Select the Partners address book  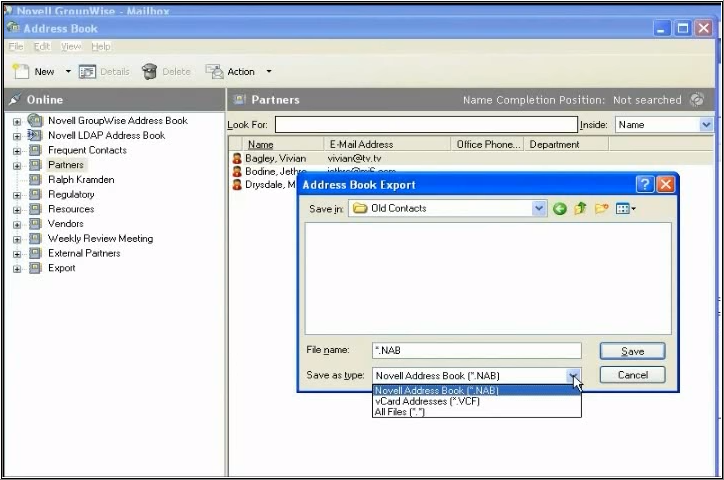click(66, 165)
